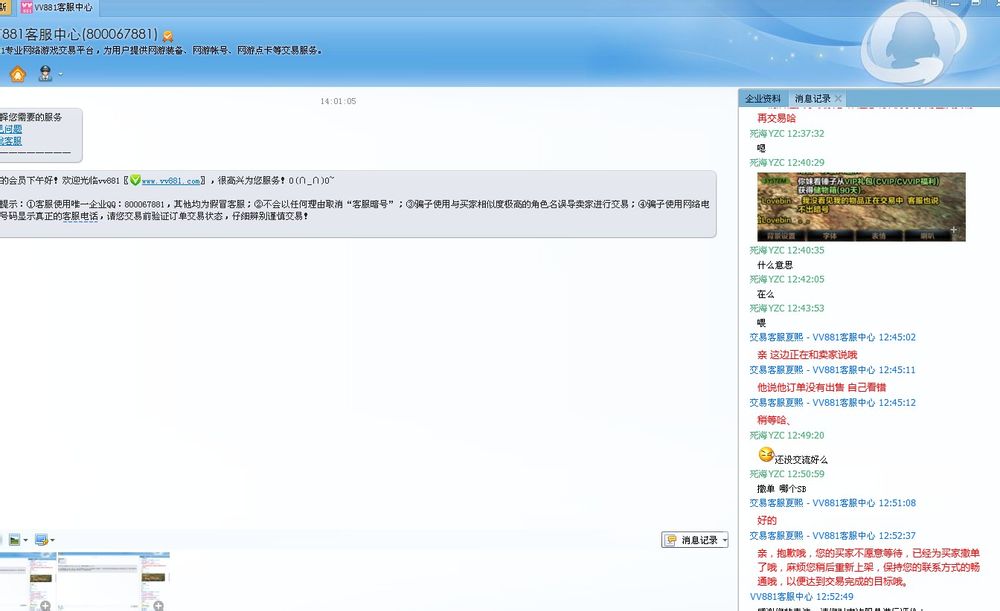Click the red message 好的
Viewport: 1000px width, 611px height.
(x=767, y=520)
